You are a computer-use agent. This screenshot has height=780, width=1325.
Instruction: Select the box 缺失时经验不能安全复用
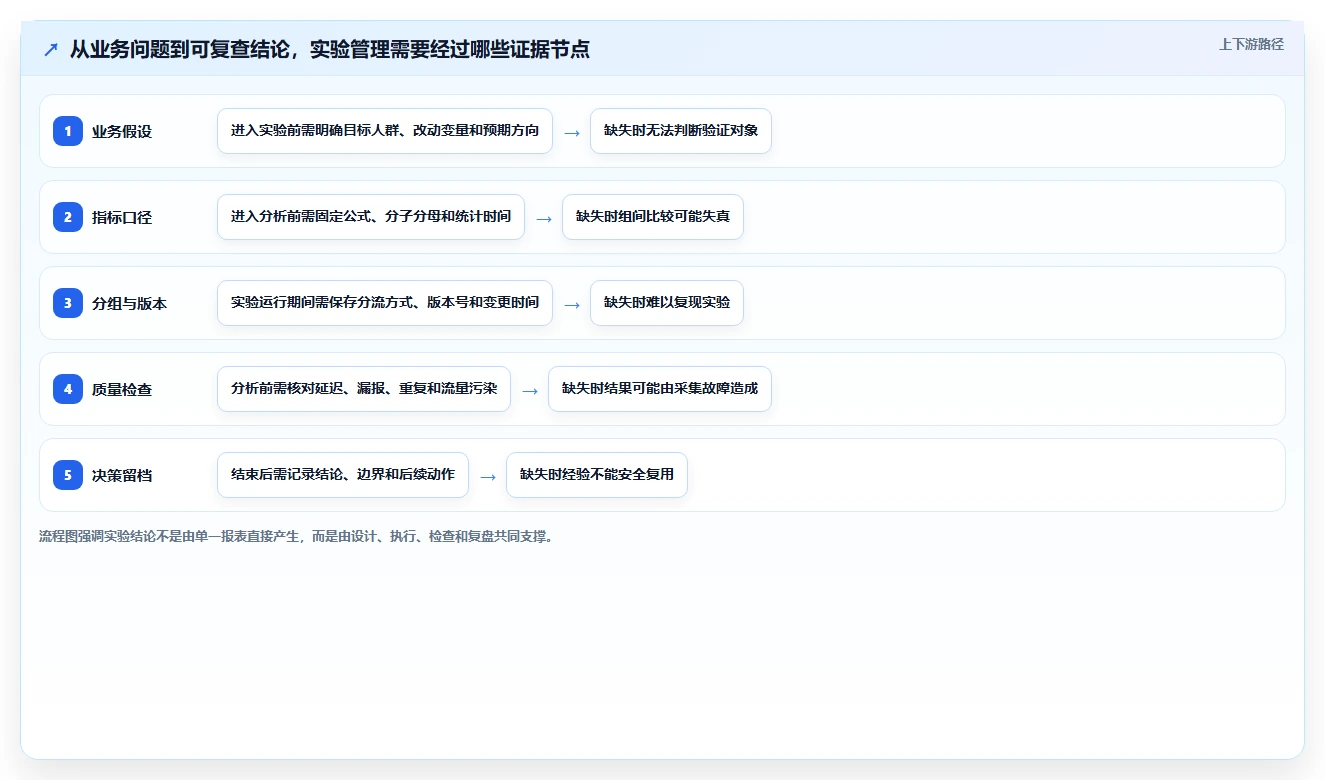597,475
